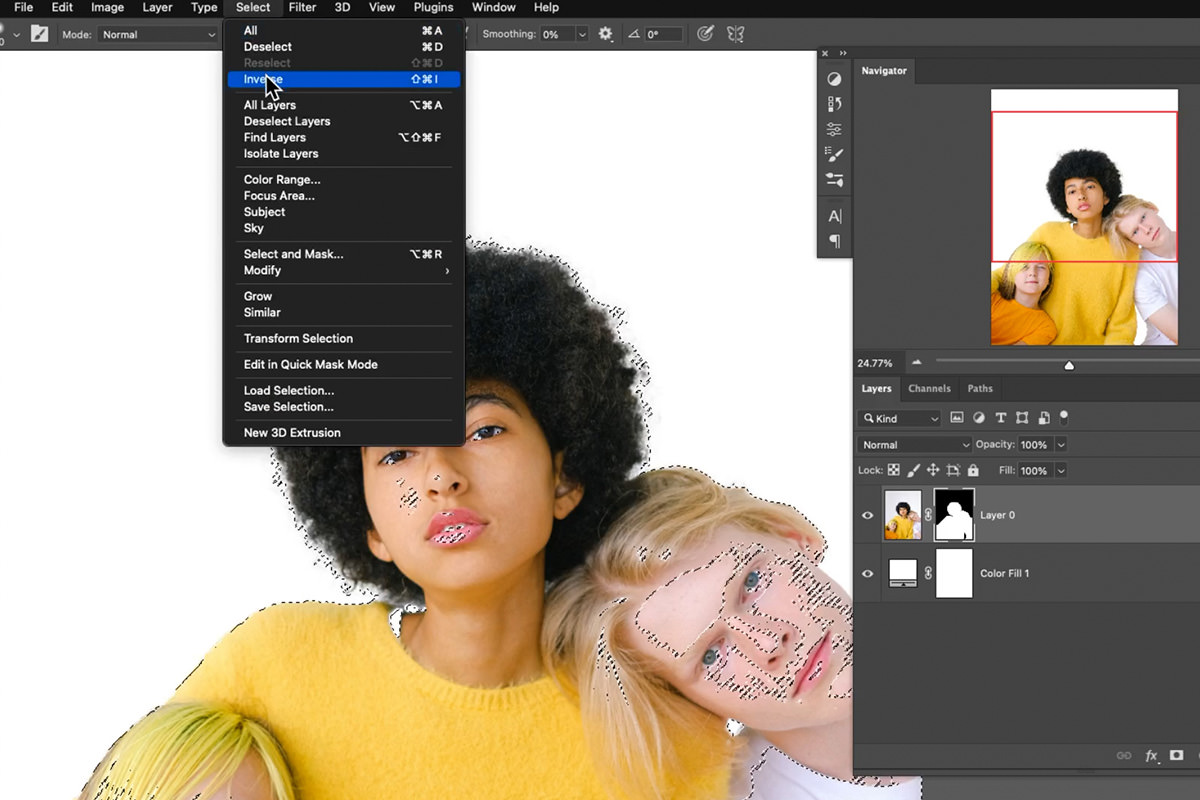Open the Opacity dropdown arrow
This screenshot has height=800, width=1200.
coord(1062,444)
